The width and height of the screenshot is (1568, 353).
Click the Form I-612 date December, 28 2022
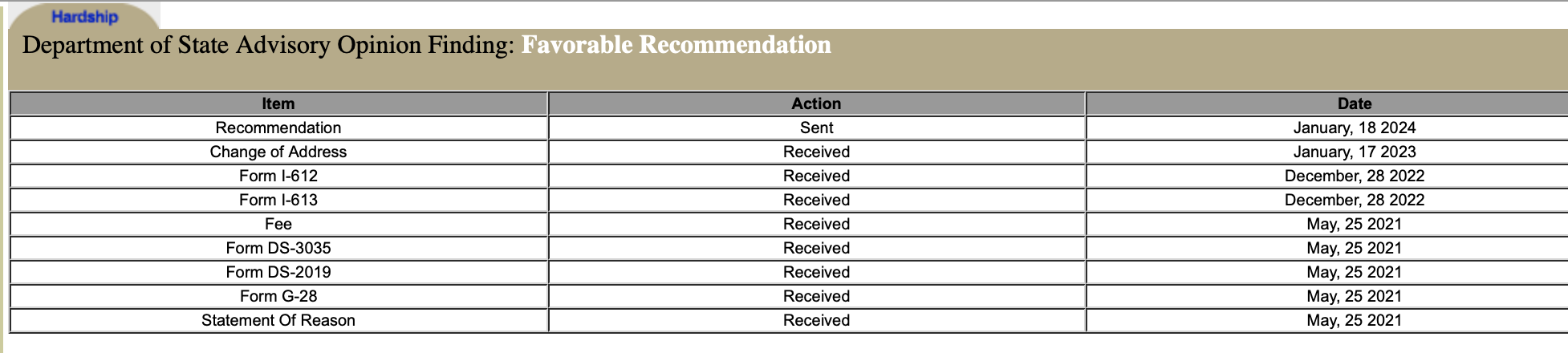[1355, 176]
